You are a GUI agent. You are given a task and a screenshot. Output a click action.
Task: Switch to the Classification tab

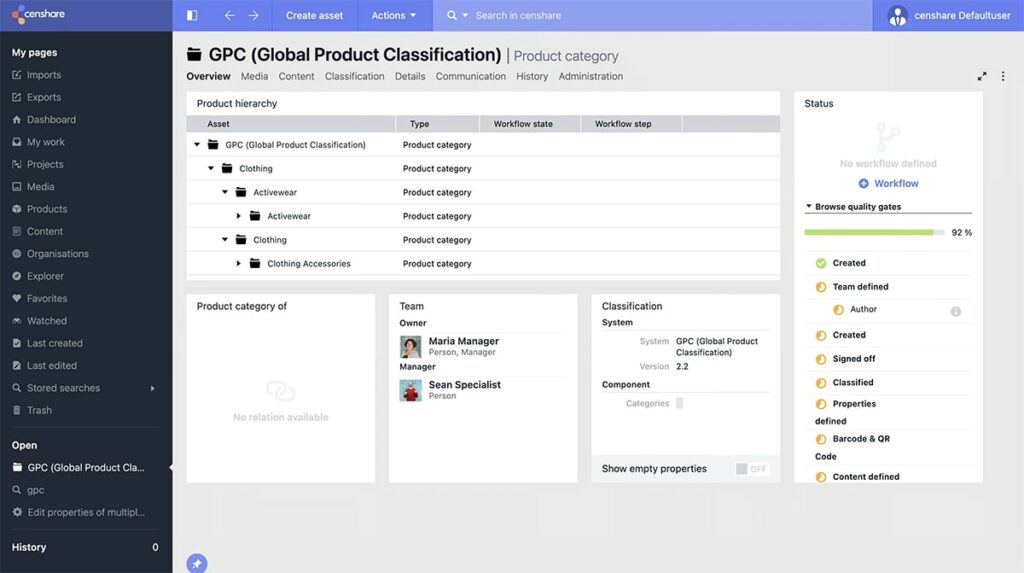pos(355,76)
